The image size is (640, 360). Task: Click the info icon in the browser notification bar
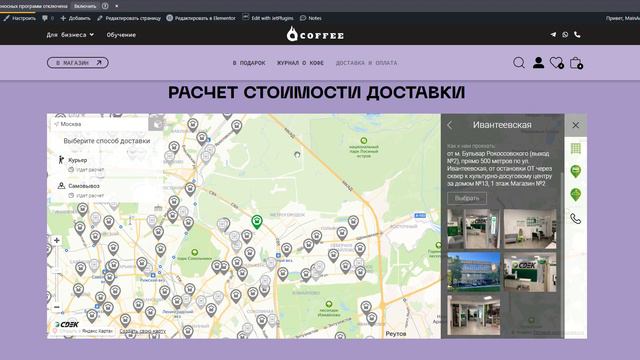(105, 6)
